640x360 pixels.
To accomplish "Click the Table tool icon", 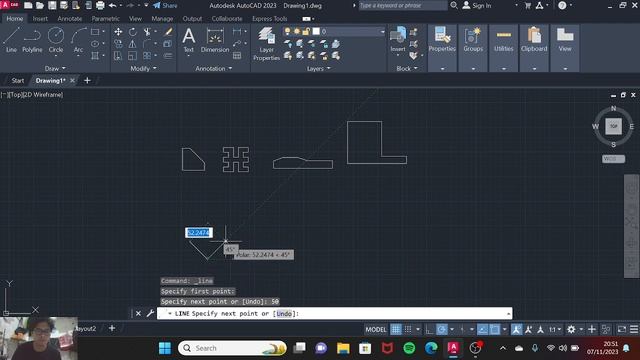I will (x=237, y=56).
